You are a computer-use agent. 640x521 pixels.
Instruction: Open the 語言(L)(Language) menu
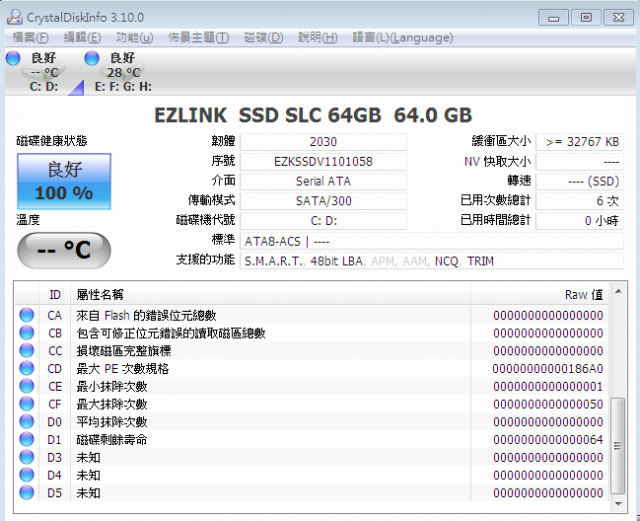[x=402, y=38]
